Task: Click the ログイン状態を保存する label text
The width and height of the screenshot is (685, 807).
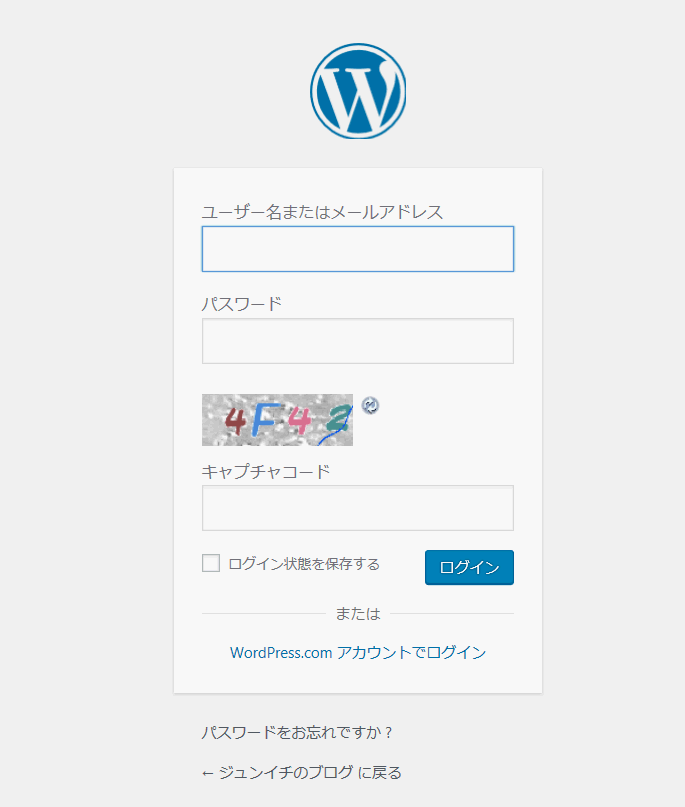Action: coord(304,564)
